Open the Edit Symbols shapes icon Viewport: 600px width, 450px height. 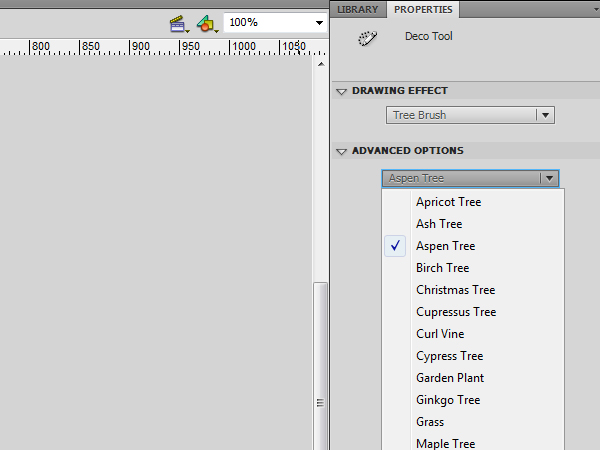tap(207, 24)
